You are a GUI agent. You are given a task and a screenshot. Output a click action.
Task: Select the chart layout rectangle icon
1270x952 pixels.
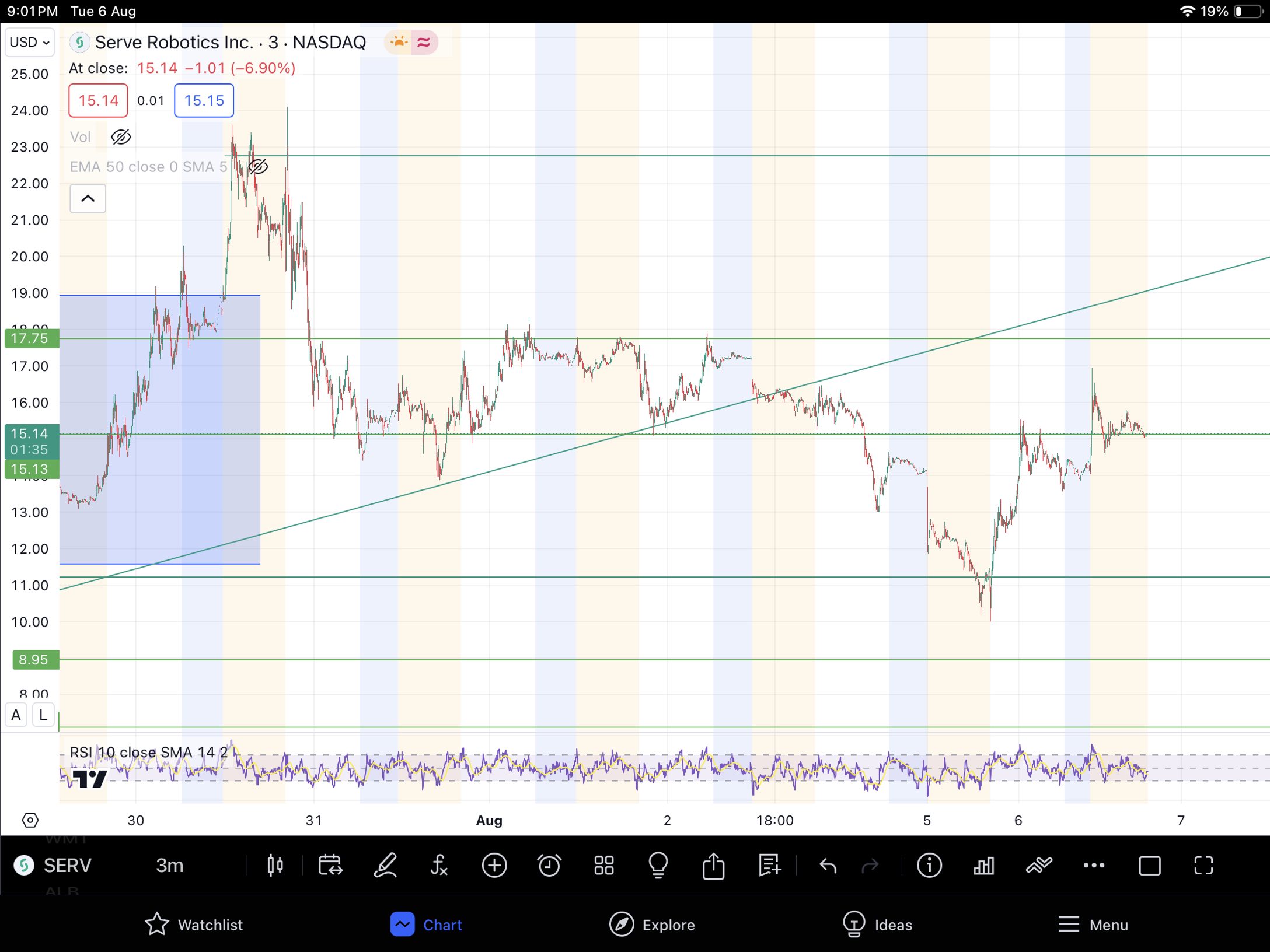click(1149, 866)
